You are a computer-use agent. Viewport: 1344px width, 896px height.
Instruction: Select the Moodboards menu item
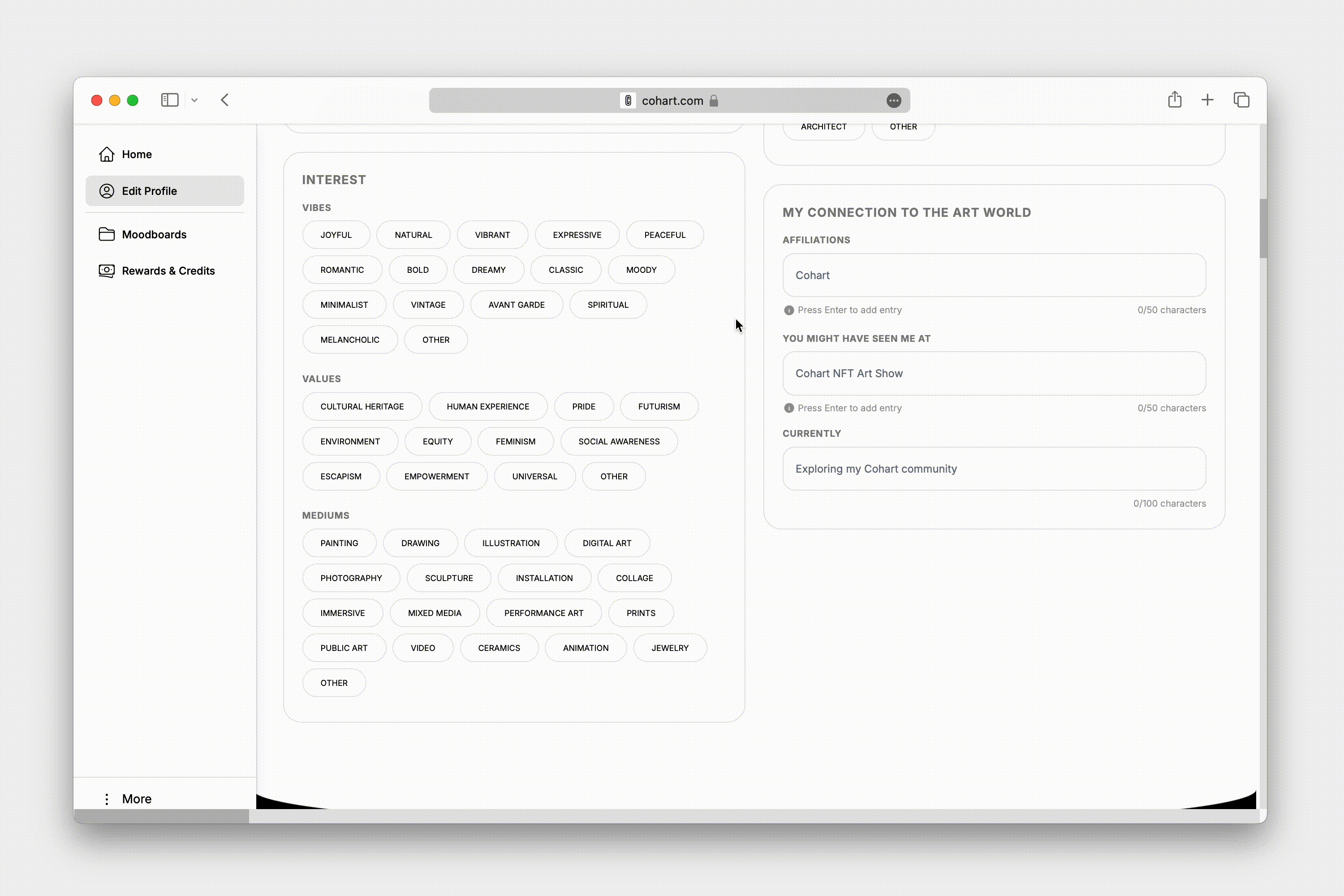(x=154, y=233)
